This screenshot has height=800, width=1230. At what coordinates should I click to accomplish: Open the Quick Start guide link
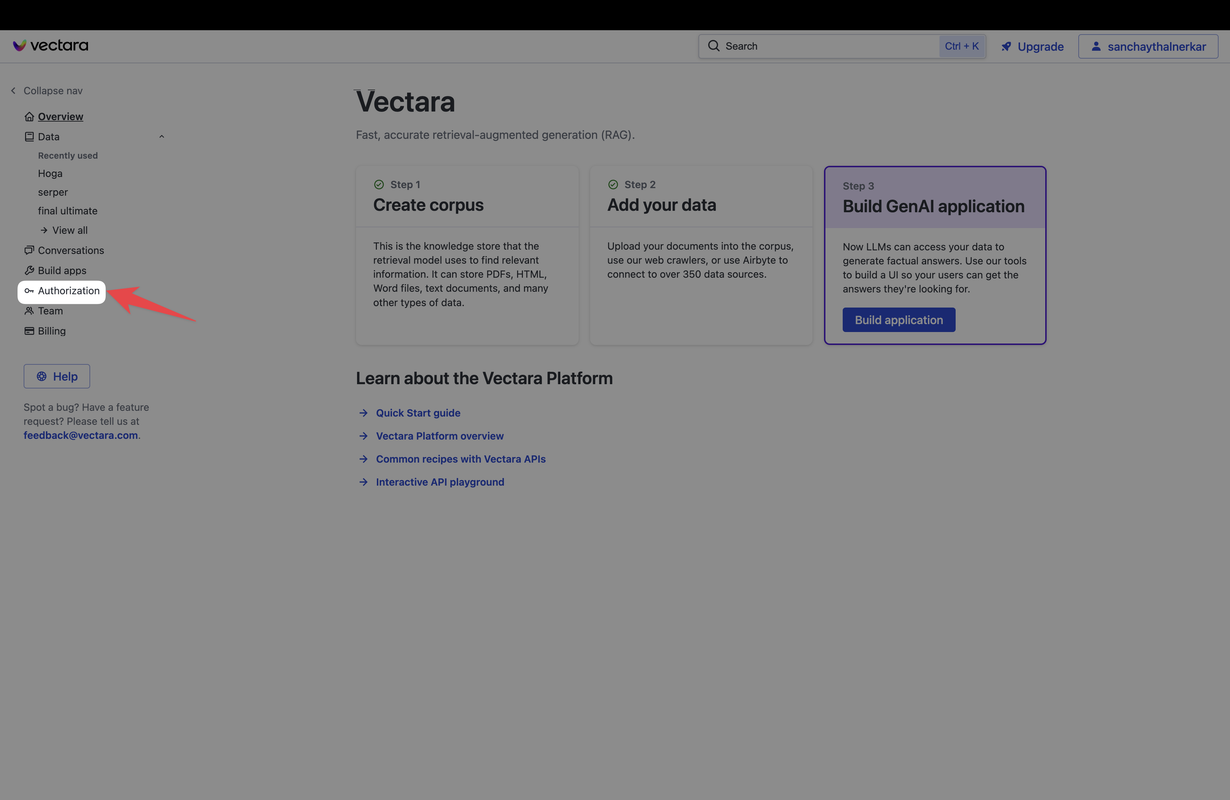coord(418,413)
